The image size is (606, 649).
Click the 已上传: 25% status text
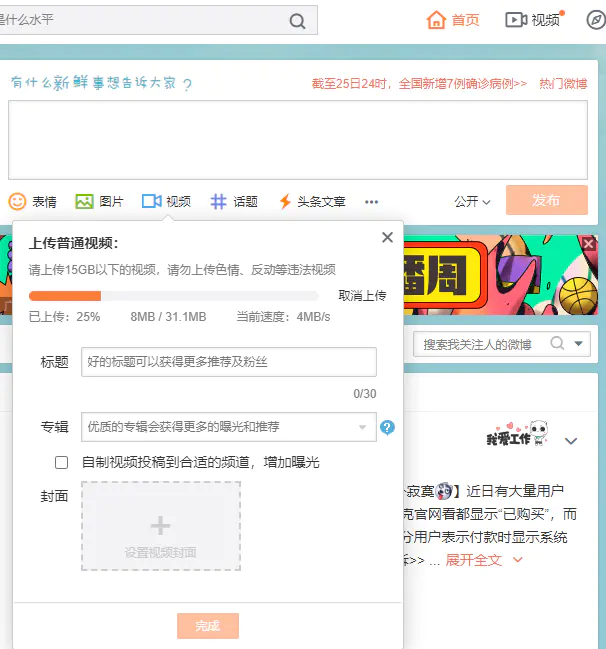pyautogui.click(x=64, y=317)
